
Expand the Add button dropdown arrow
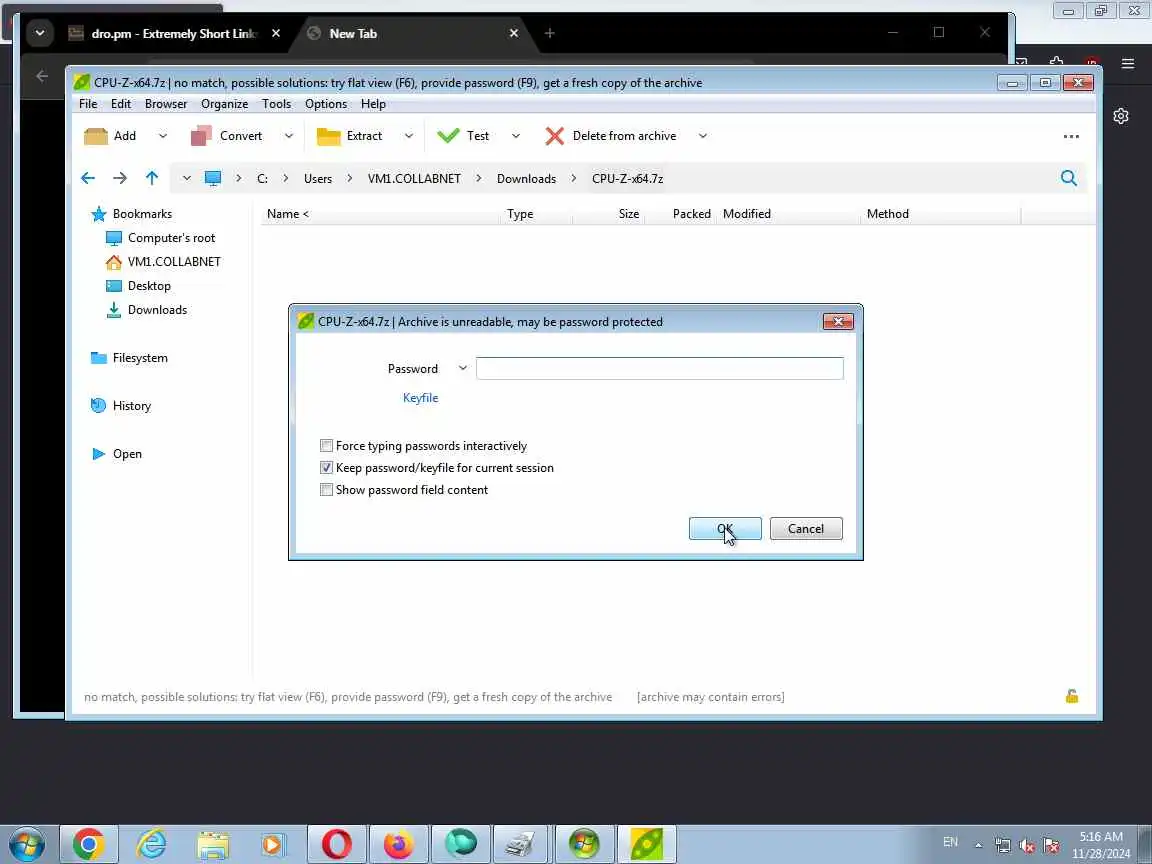coord(163,136)
